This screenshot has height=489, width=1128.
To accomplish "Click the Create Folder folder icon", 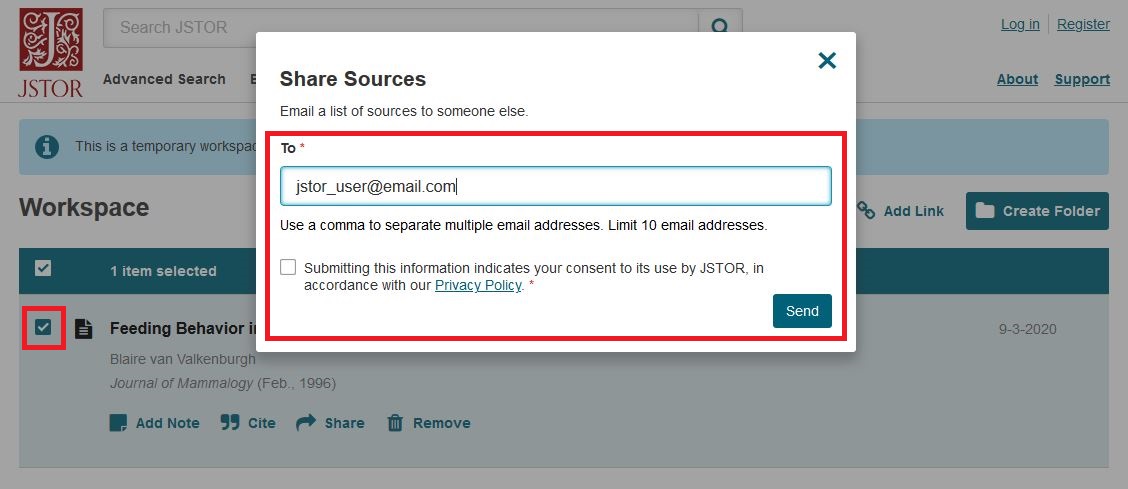I will point(985,211).
